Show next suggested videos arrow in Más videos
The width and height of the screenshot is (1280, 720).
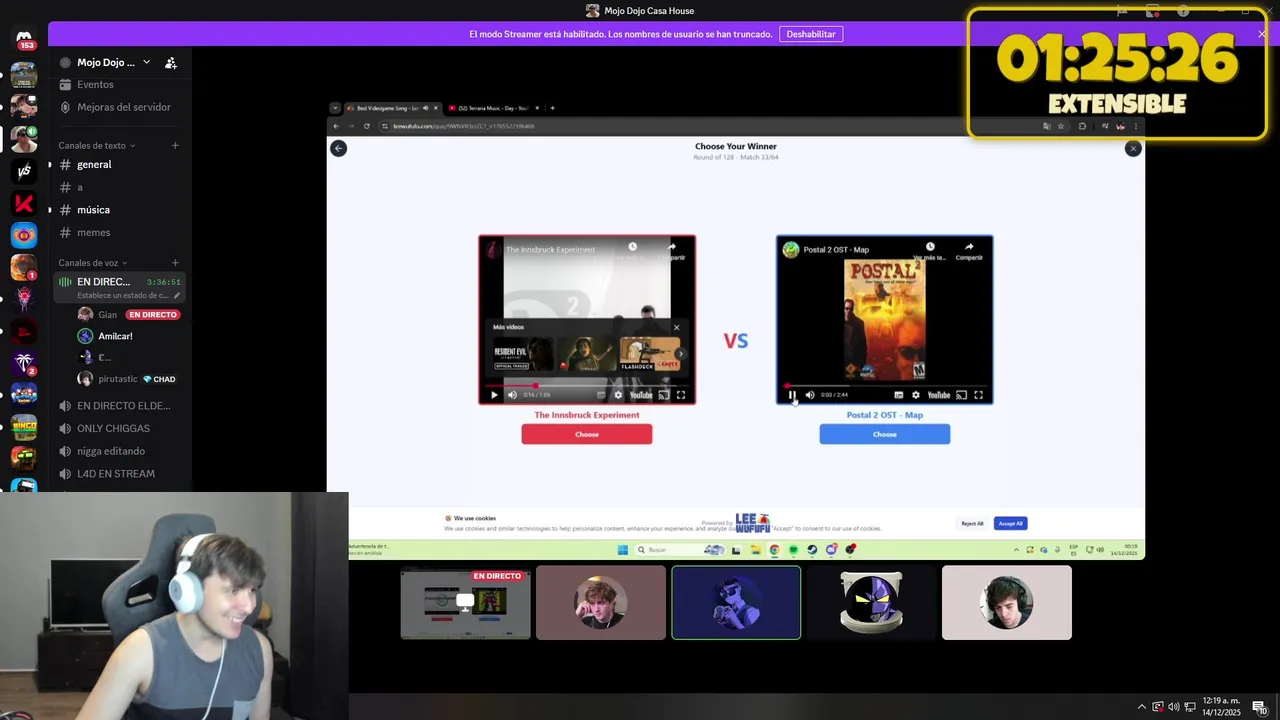pos(681,353)
